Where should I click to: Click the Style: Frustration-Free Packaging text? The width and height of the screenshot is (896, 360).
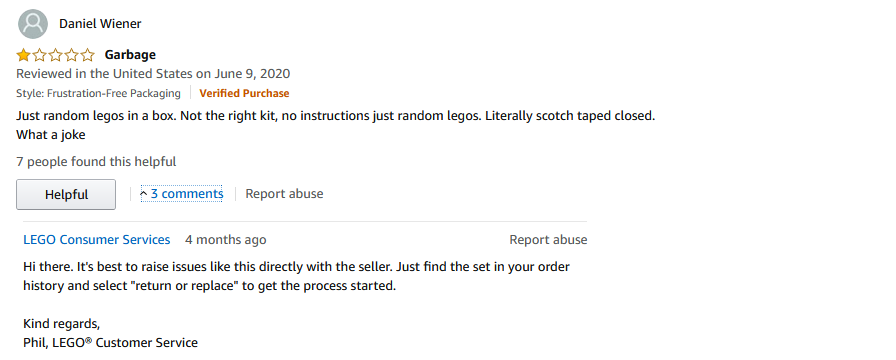pyautogui.click(x=98, y=93)
